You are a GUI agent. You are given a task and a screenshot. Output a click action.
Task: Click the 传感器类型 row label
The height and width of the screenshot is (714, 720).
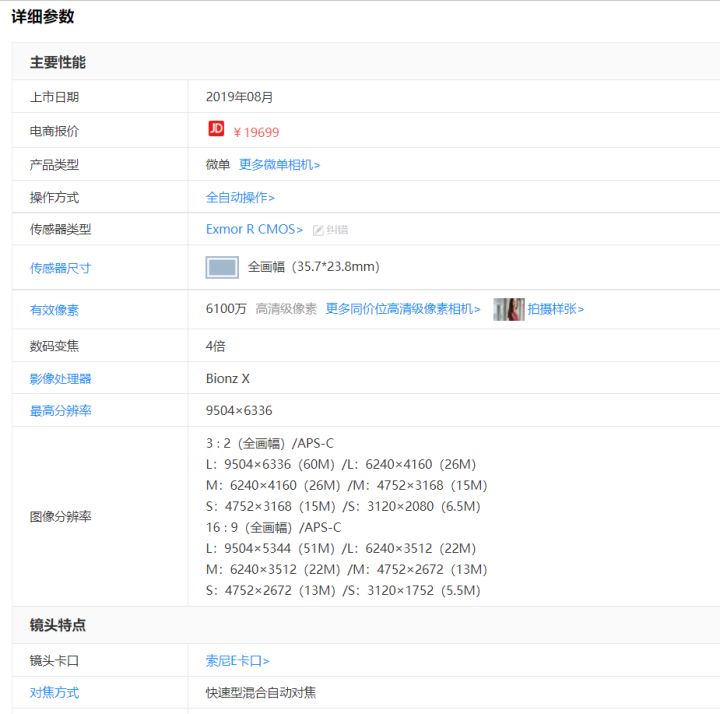coord(60,229)
